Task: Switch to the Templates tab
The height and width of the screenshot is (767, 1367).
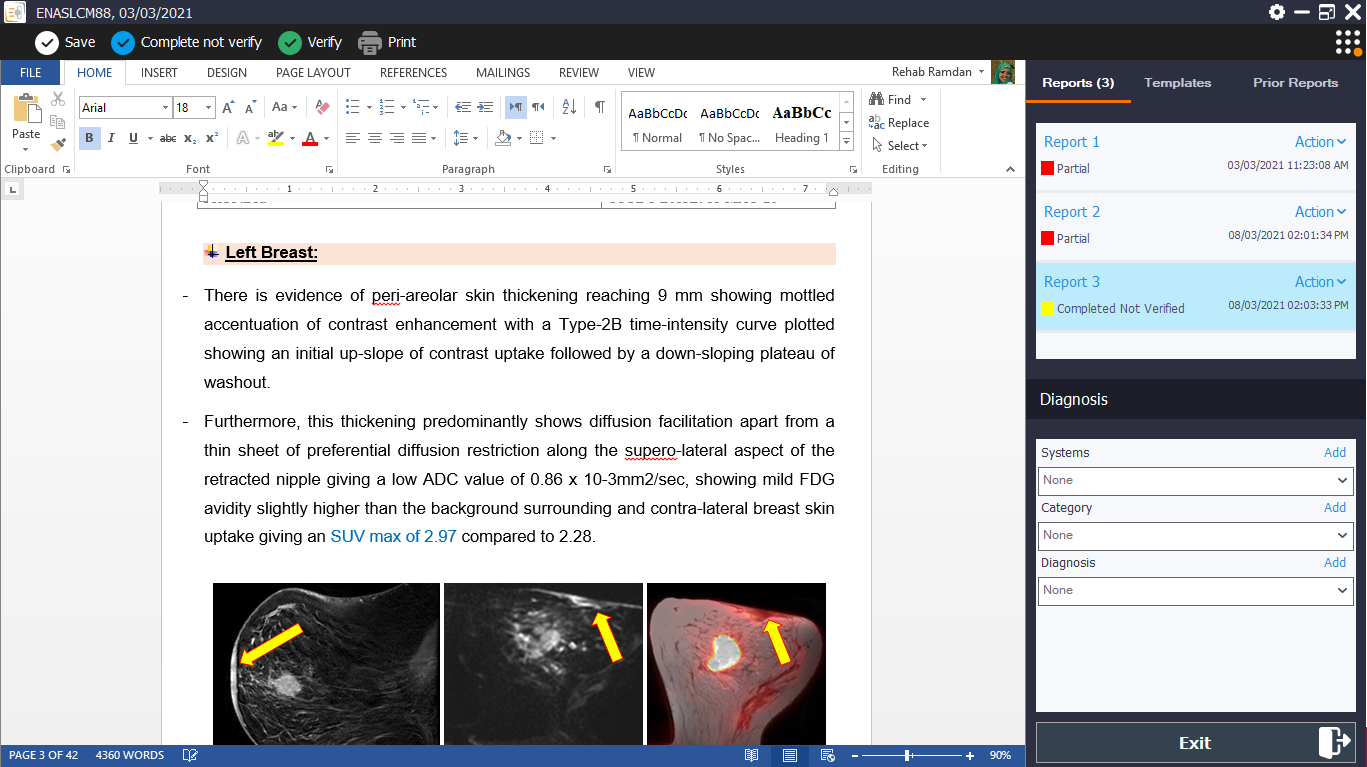Action: (x=1177, y=83)
